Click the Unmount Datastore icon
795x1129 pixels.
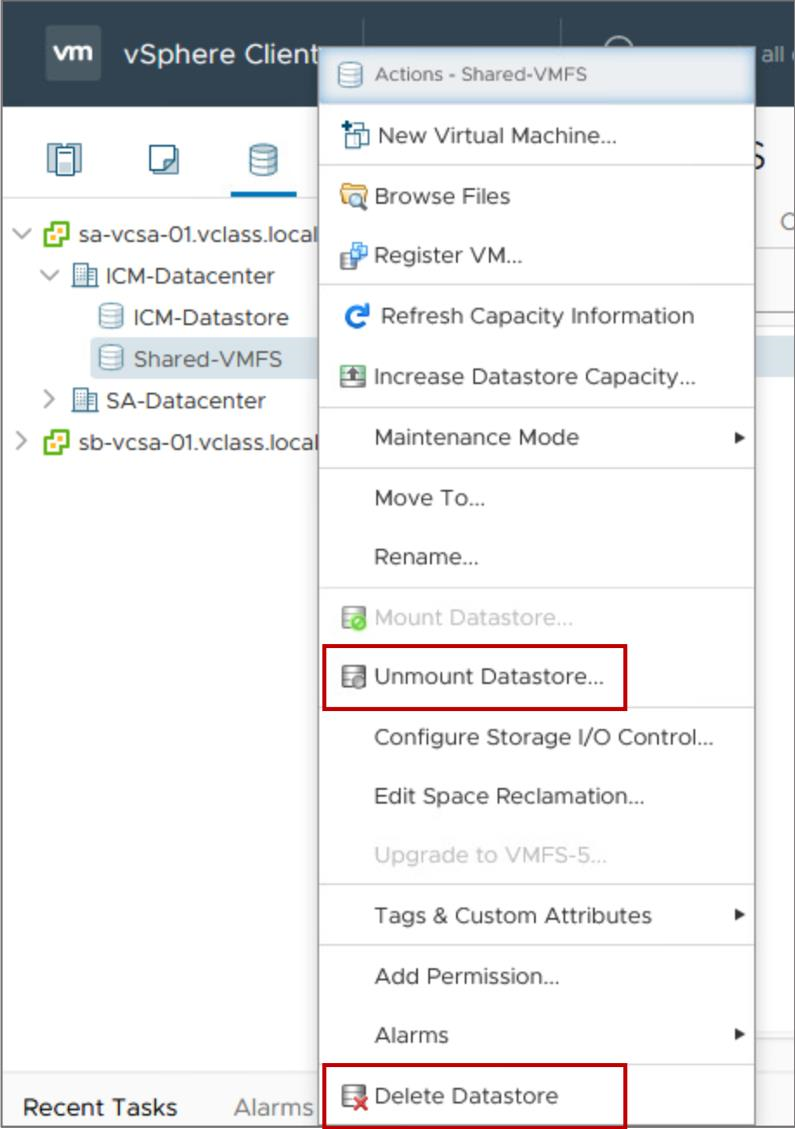pos(353,677)
